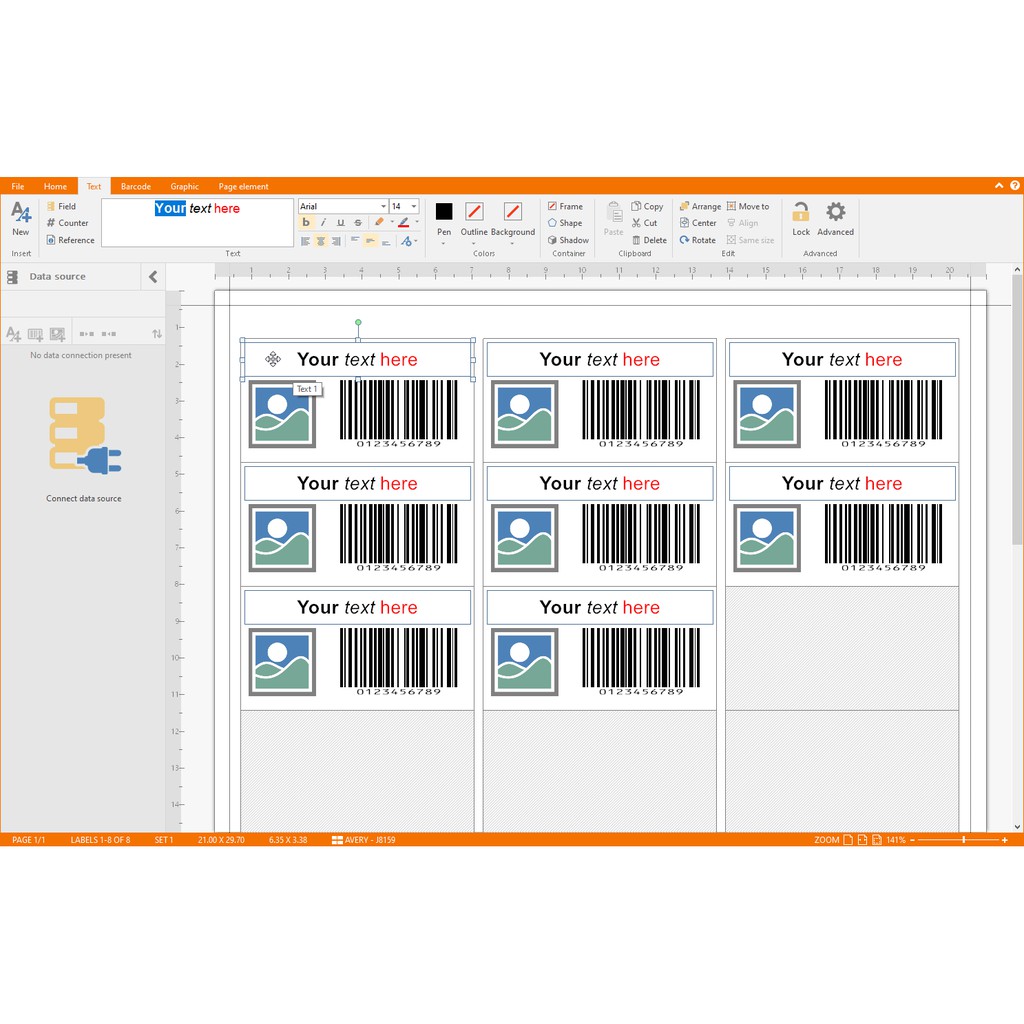Insert a new text element

(x=21, y=217)
